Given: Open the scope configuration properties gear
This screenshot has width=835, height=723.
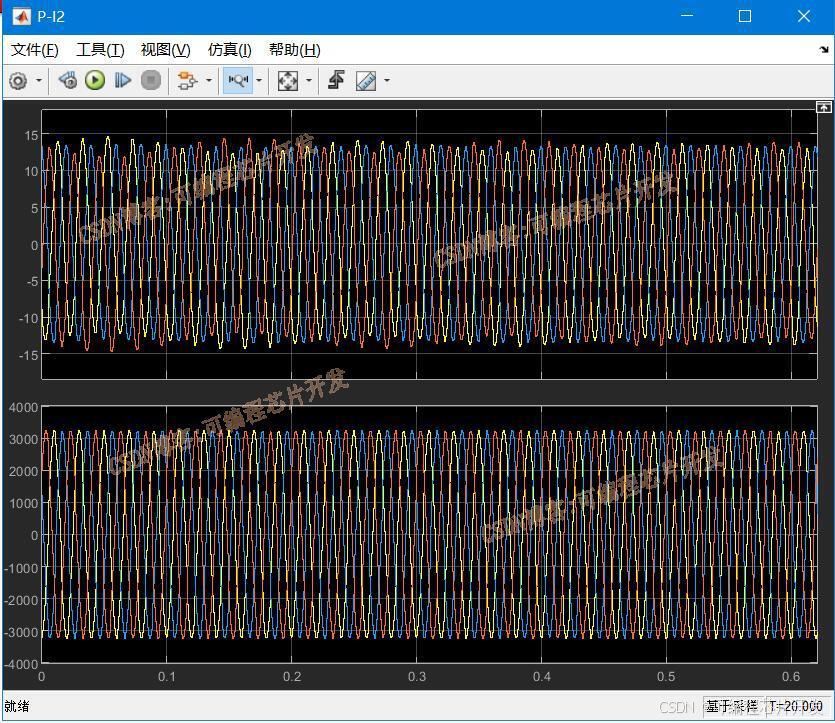Looking at the screenshot, I should [x=18, y=81].
